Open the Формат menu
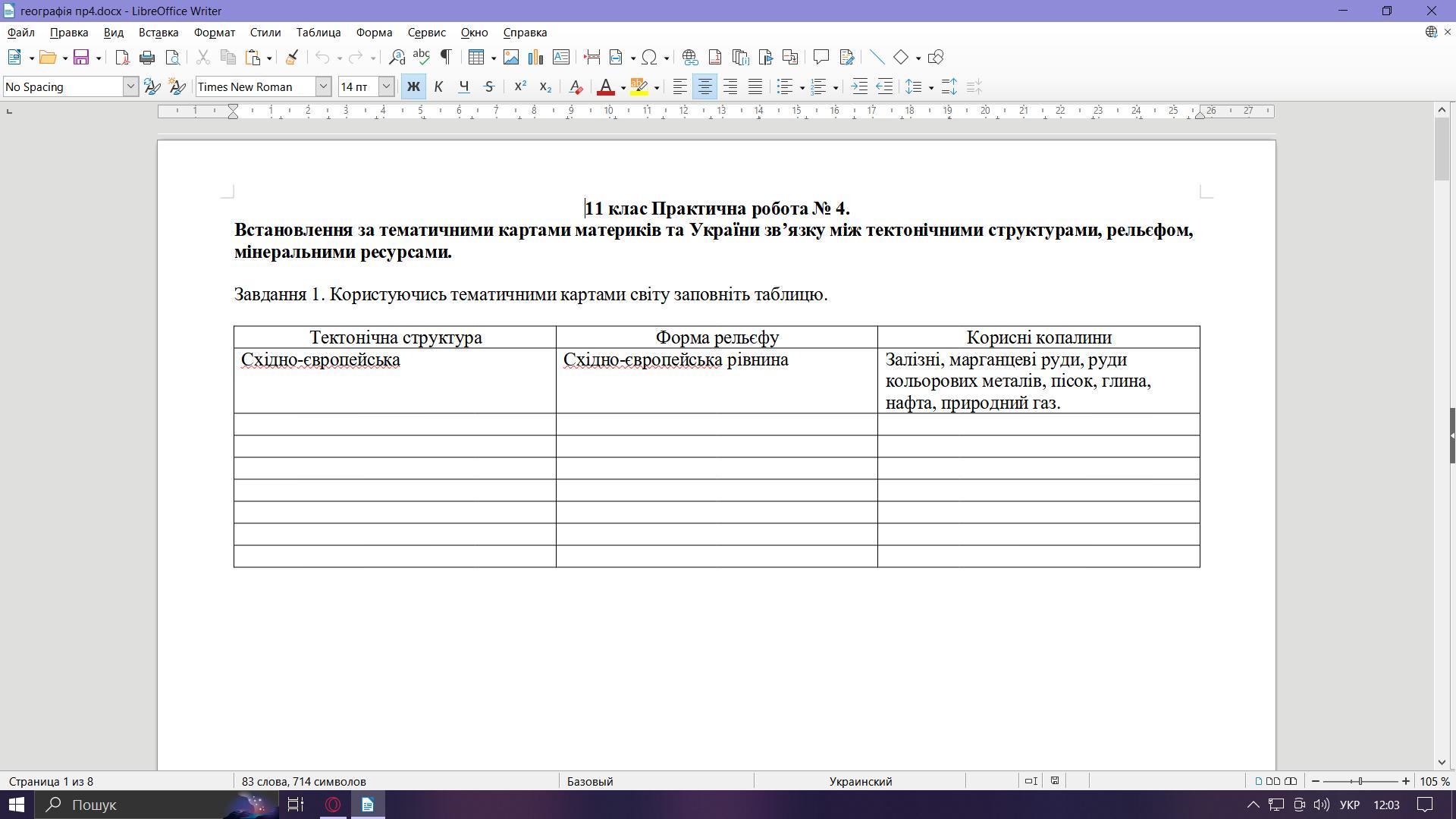Screen dimensions: 1456x819 215,33
